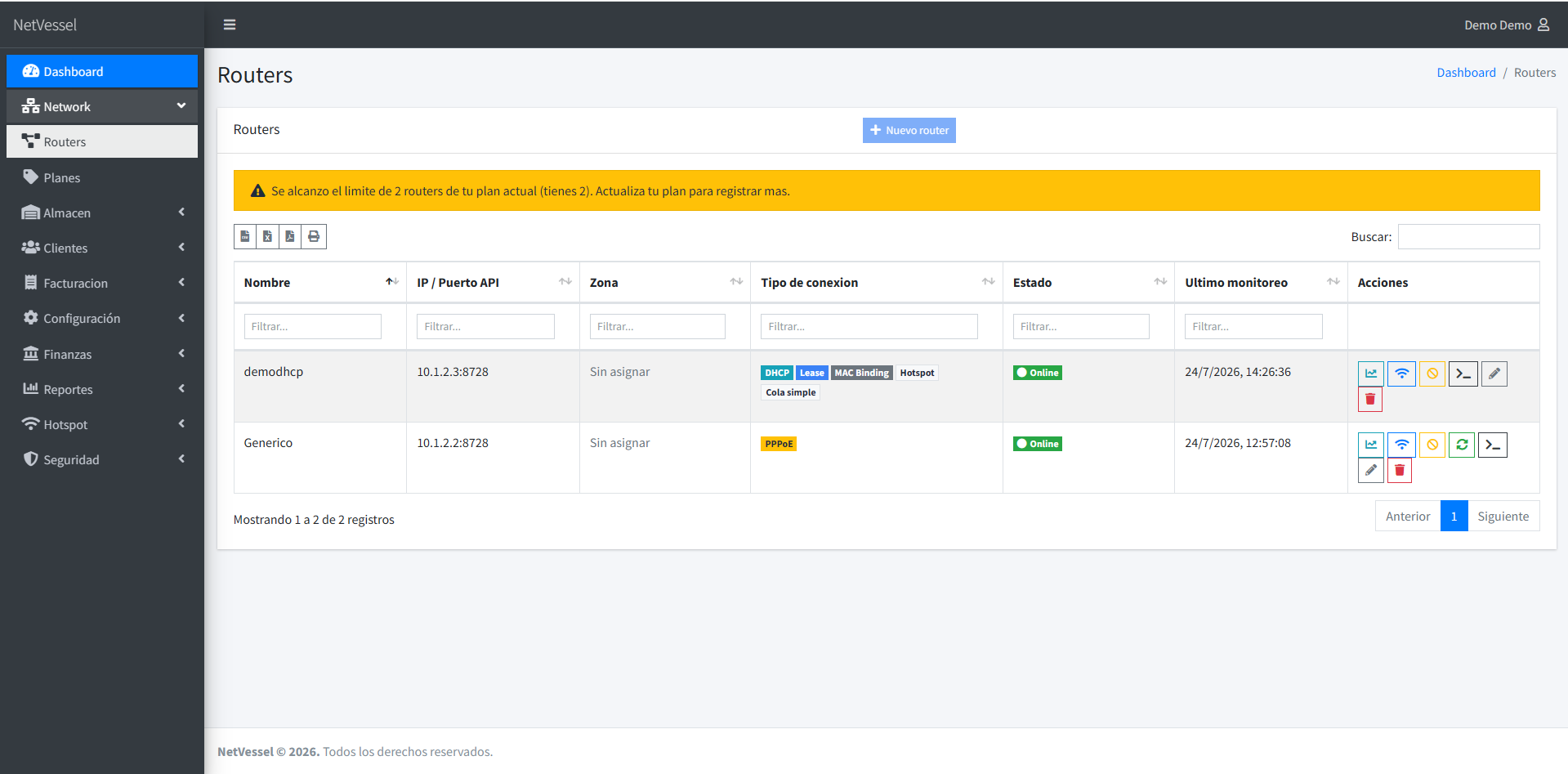Click the Tipo de conexion filter field
This screenshot has height=774, width=1568.
pos(869,326)
